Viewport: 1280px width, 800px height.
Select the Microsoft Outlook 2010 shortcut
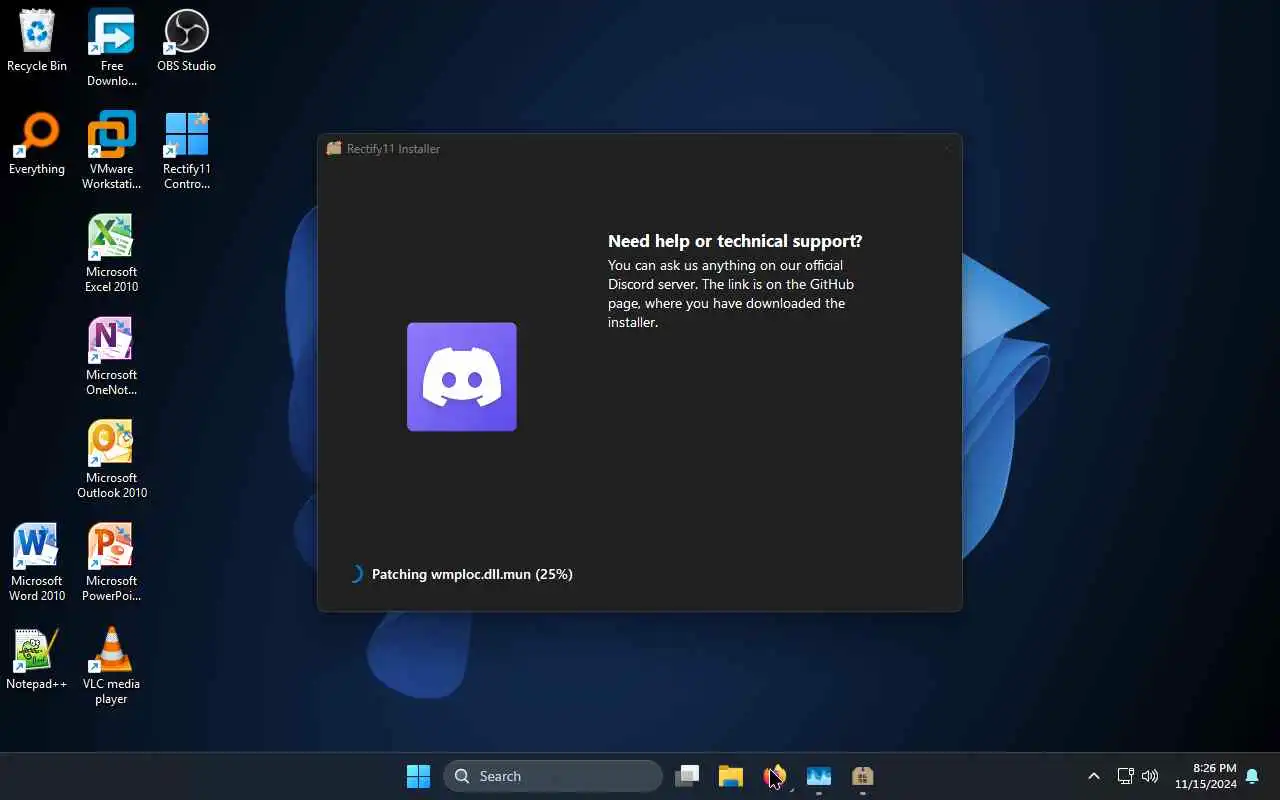pos(111,459)
